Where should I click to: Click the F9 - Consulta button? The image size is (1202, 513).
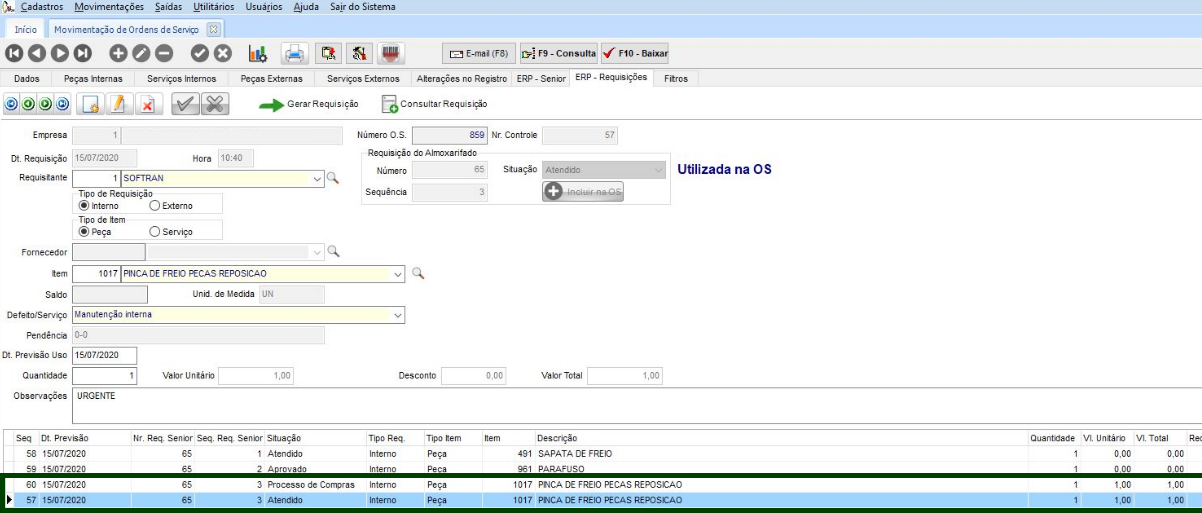point(559,53)
